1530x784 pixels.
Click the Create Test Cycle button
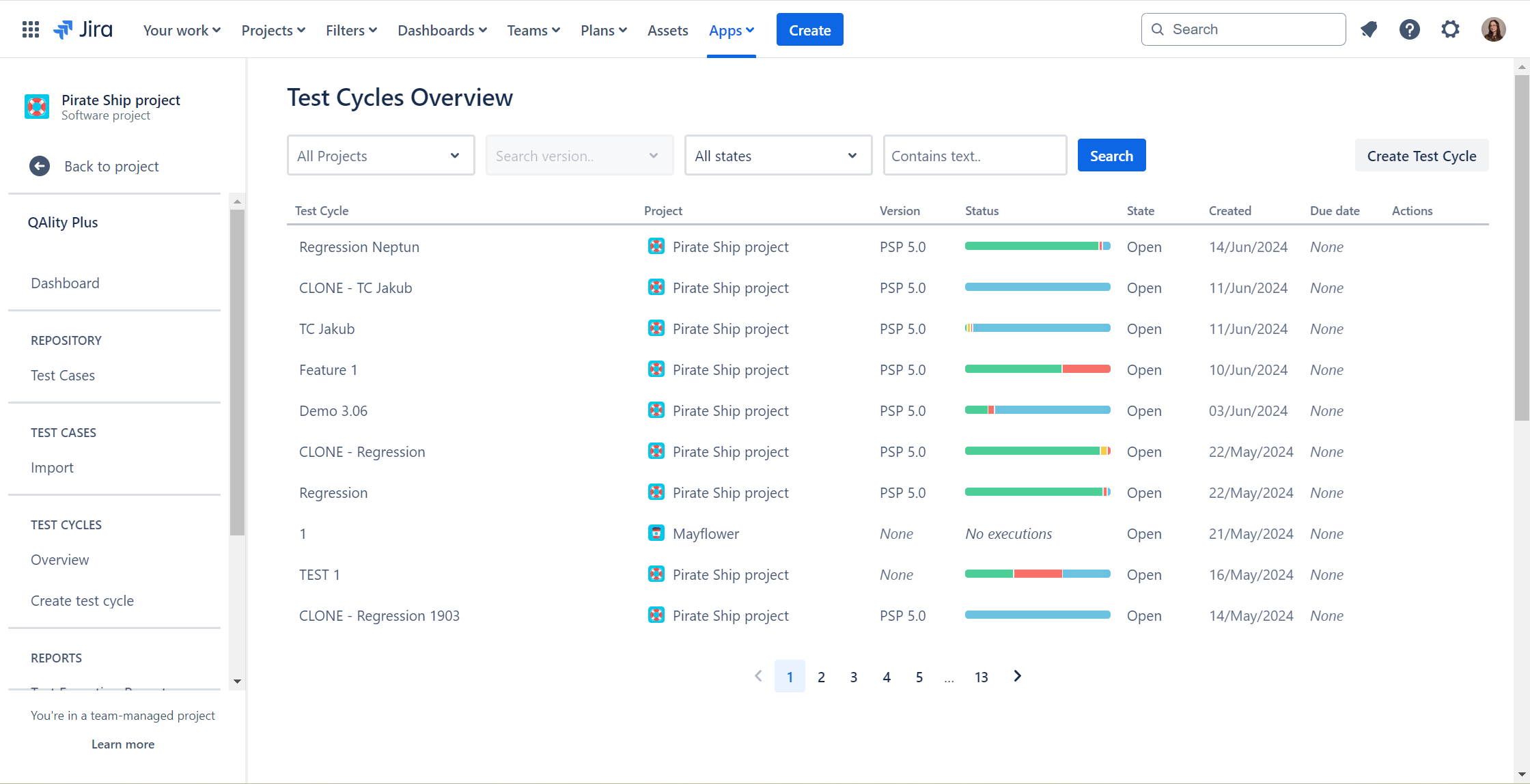(x=1421, y=155)
